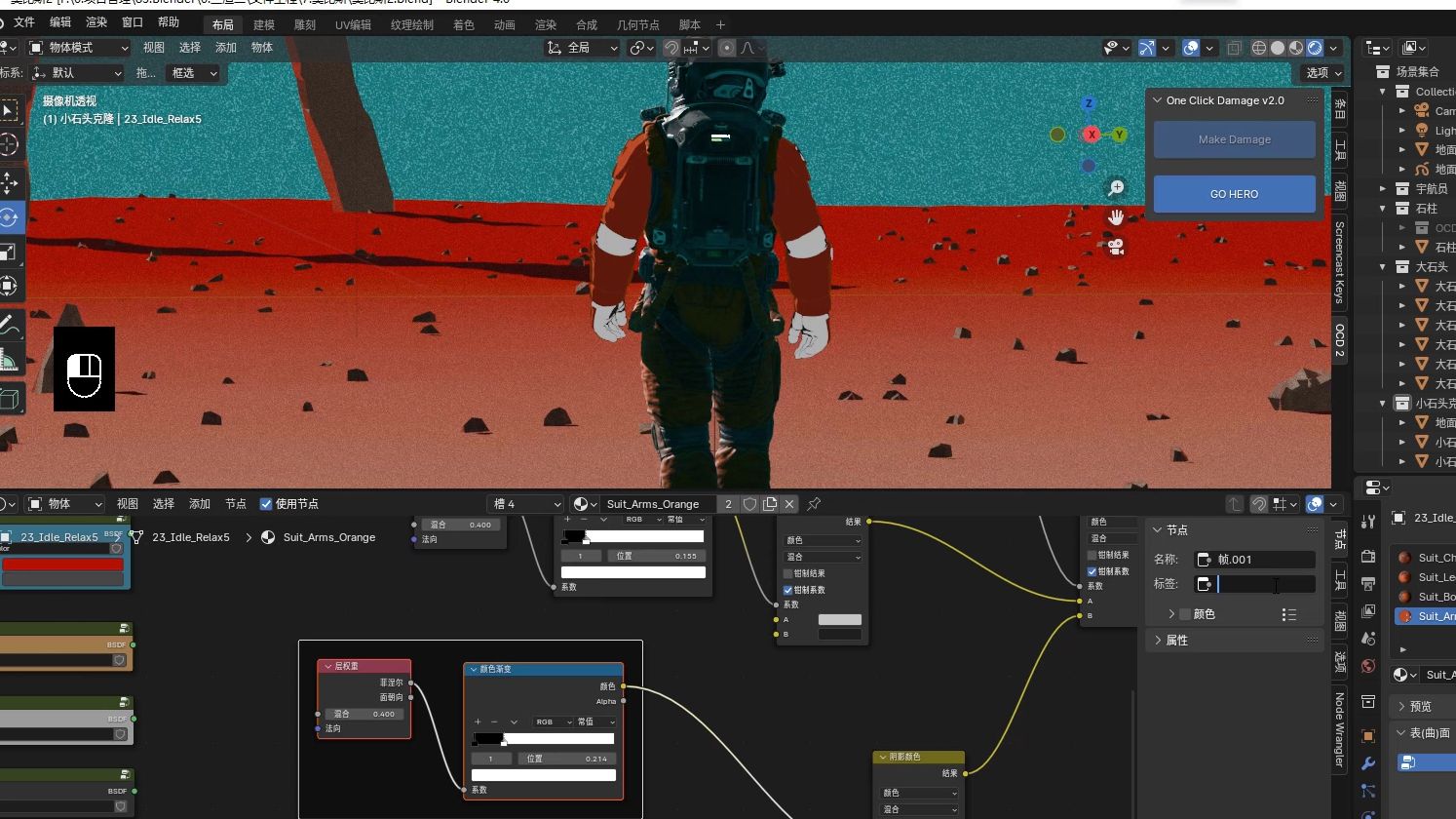This screenshot has width=1456, height=819.
Task: Open the Scene properties tab
Action: (x=1368, y=639)
